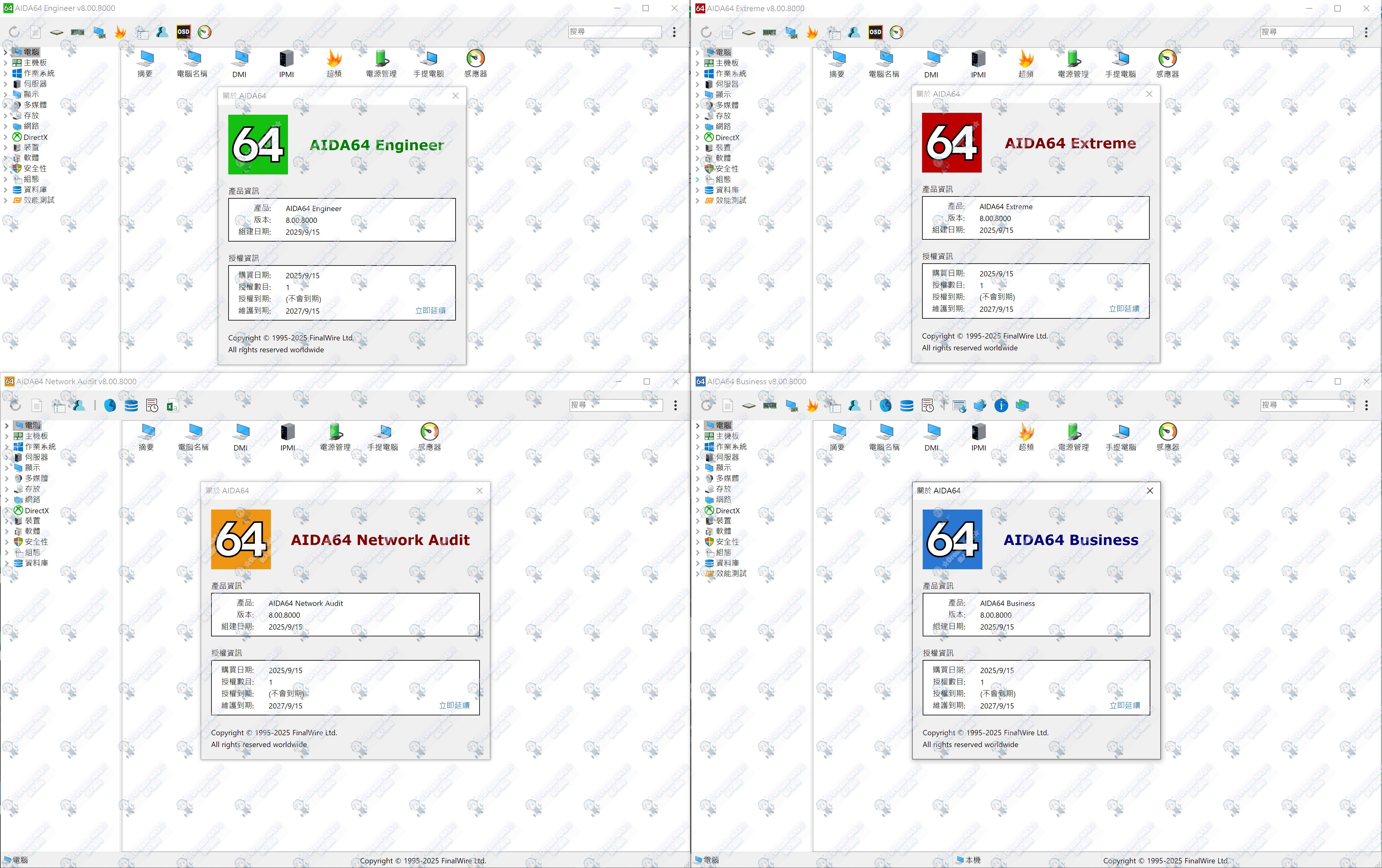Click 立即延續 link in Engineer about dialog
Viewport: 1382px width, 868px height.
tap(430, 311)
